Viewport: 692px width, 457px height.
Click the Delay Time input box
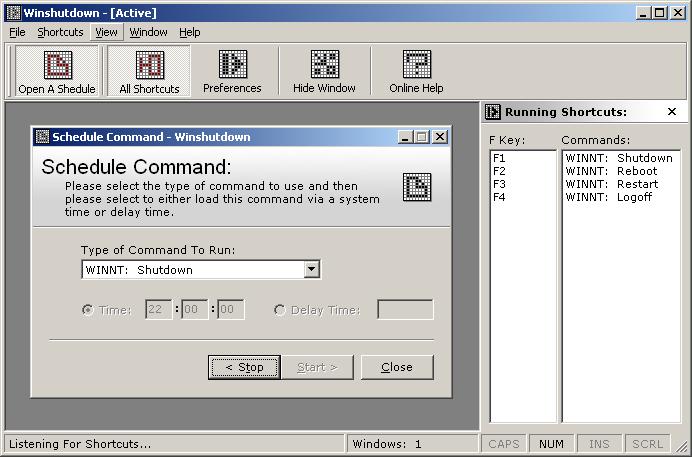406,309
